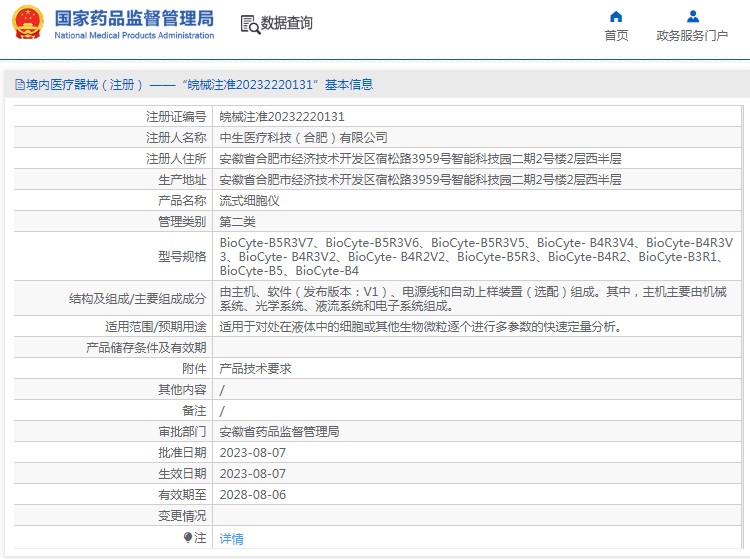Select 安徽省药品监督管理局 approval department
Viewport: 750px width, 559px height.
(279, 432)
